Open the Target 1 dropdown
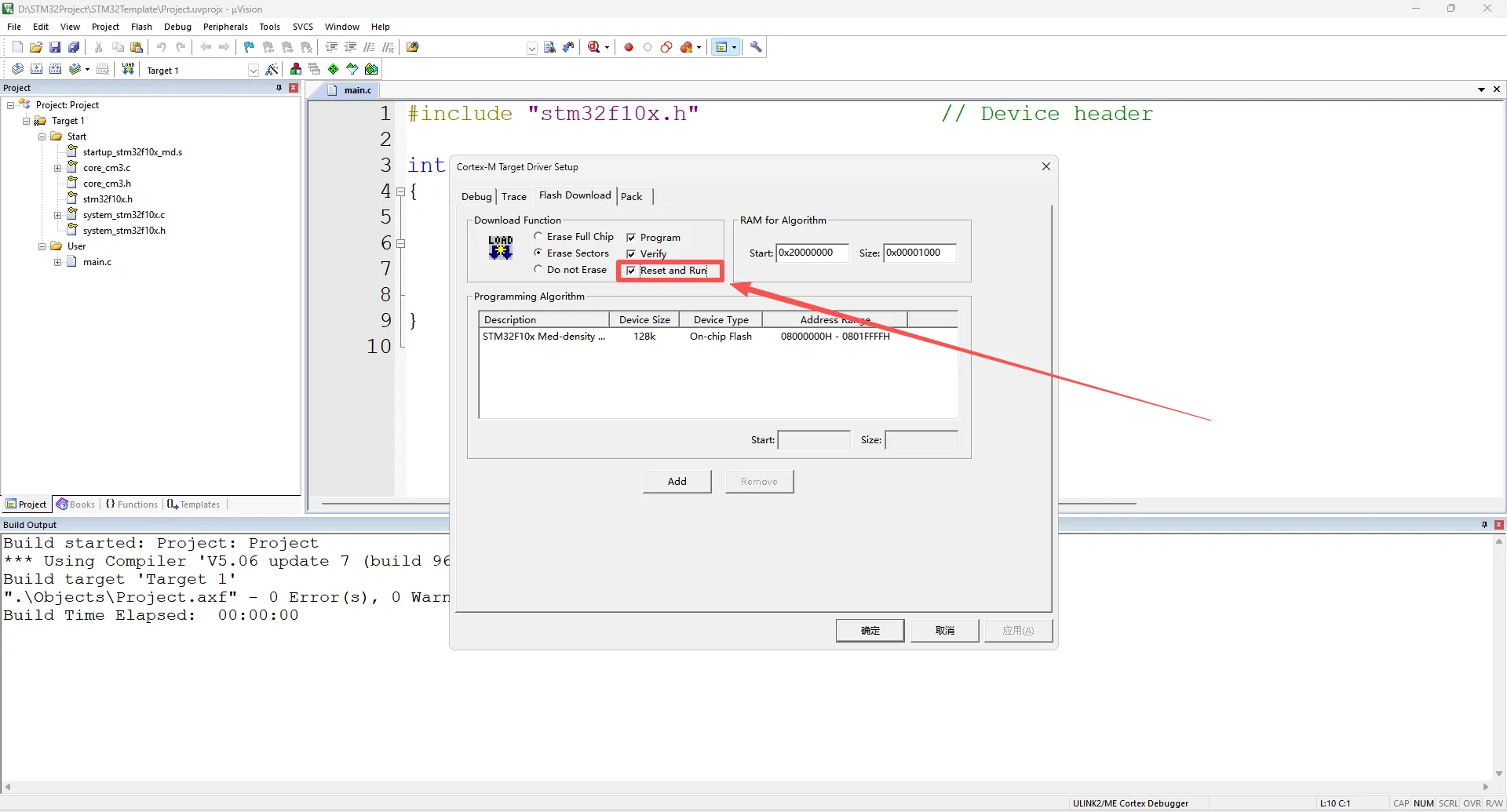The image size is (1507, 812). coord(253,70)
